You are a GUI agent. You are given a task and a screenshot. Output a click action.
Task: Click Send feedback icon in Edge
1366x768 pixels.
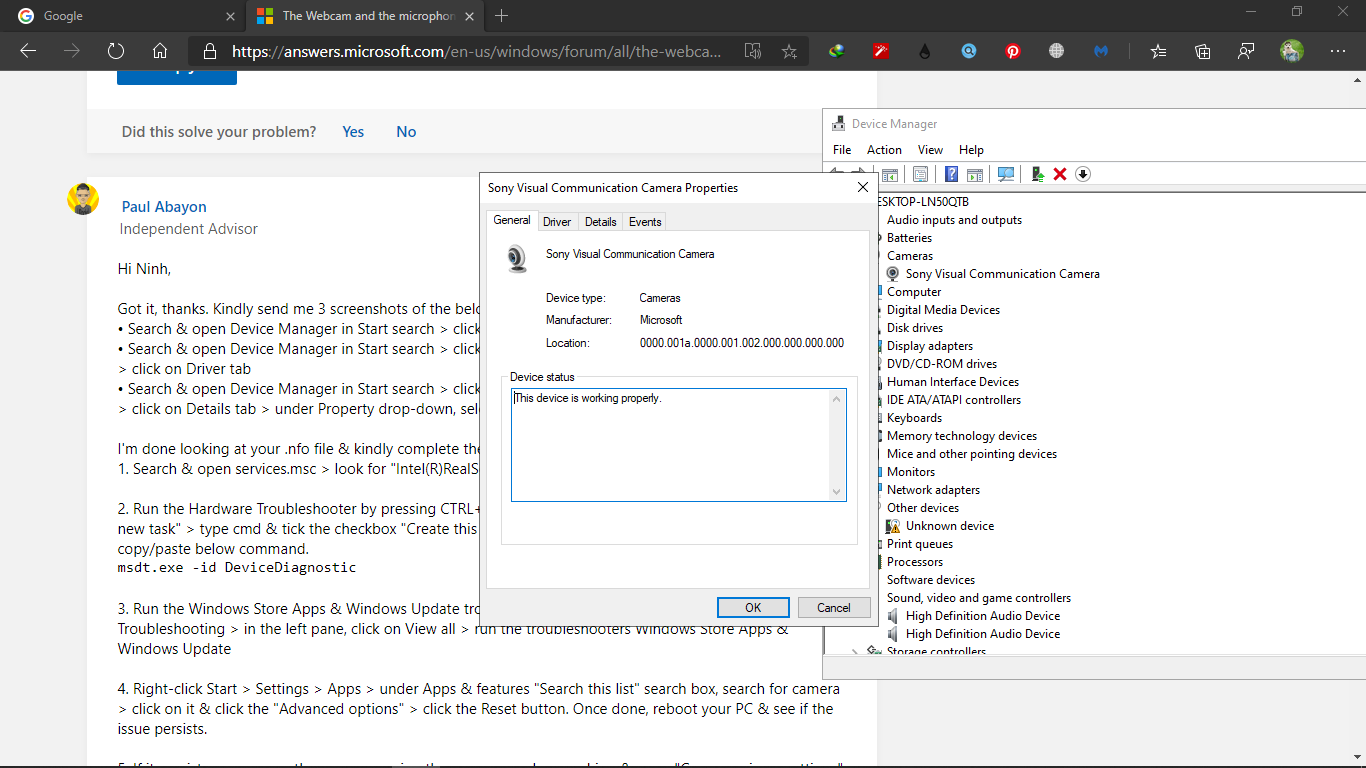(x=1246, y=51)
